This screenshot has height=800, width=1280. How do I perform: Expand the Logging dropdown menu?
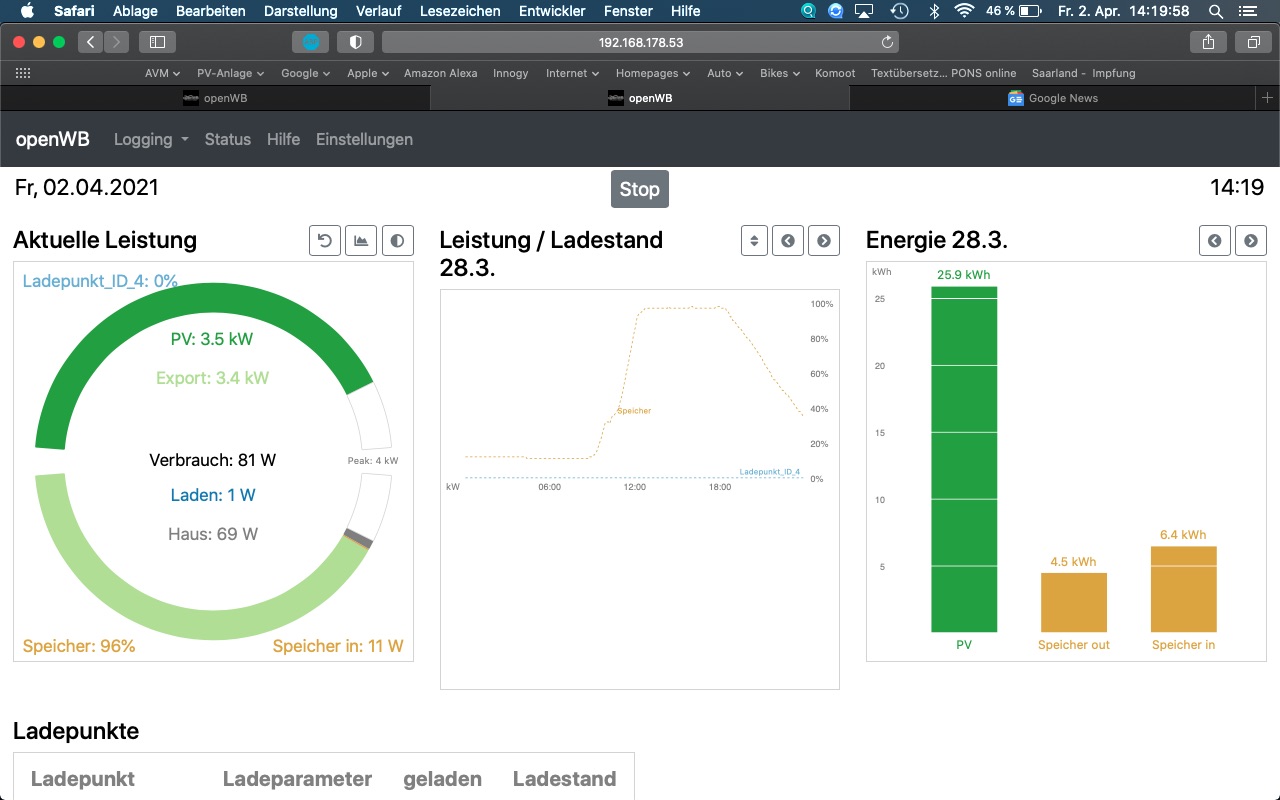[x=151, y=140]
